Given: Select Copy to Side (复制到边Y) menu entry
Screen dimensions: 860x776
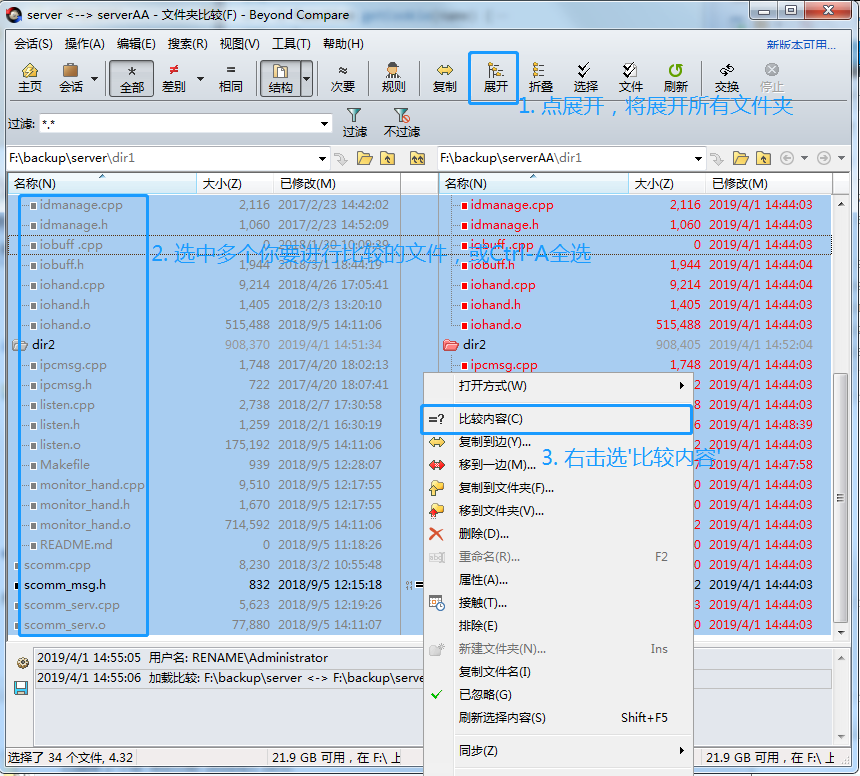Looking at the screenshot, I should [558, 441].
